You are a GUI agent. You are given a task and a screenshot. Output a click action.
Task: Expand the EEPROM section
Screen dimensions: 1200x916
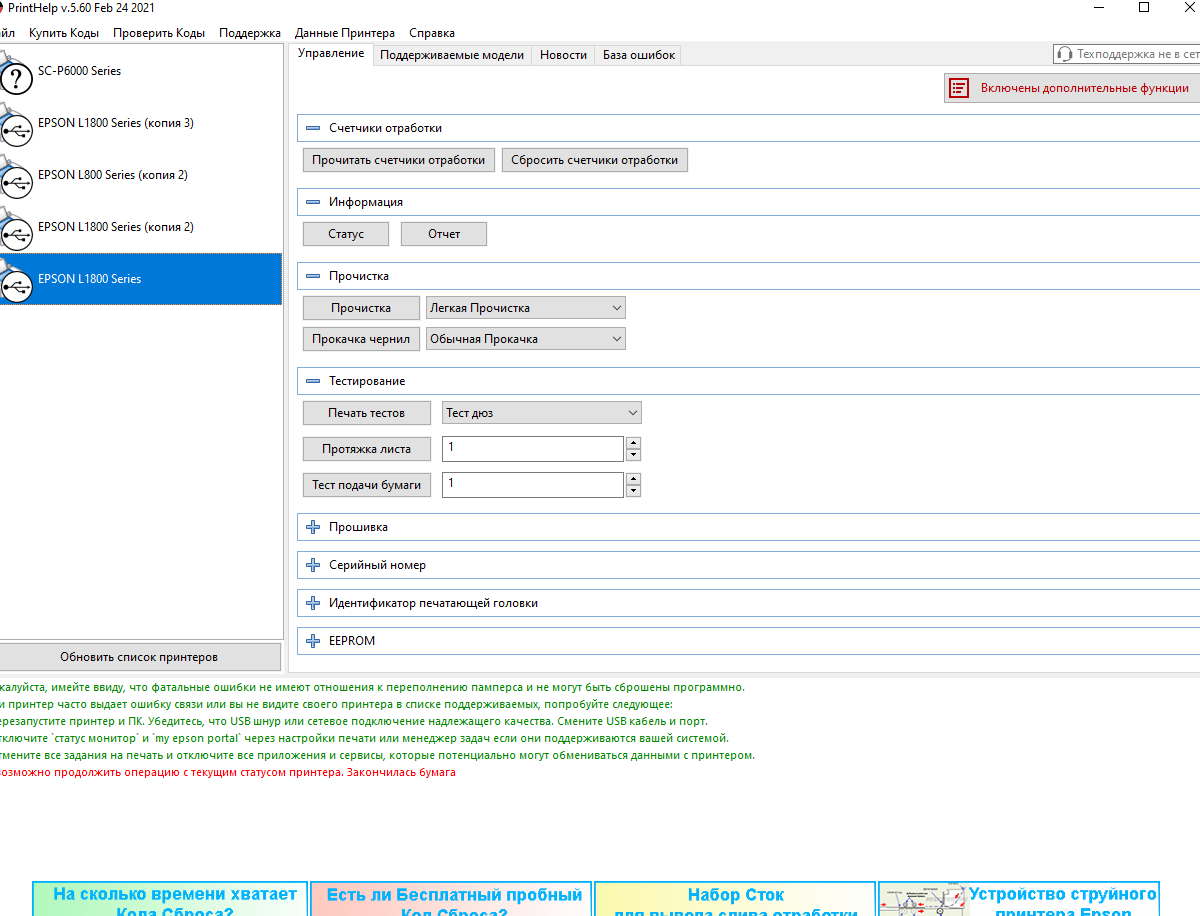(x=313, y=641)
